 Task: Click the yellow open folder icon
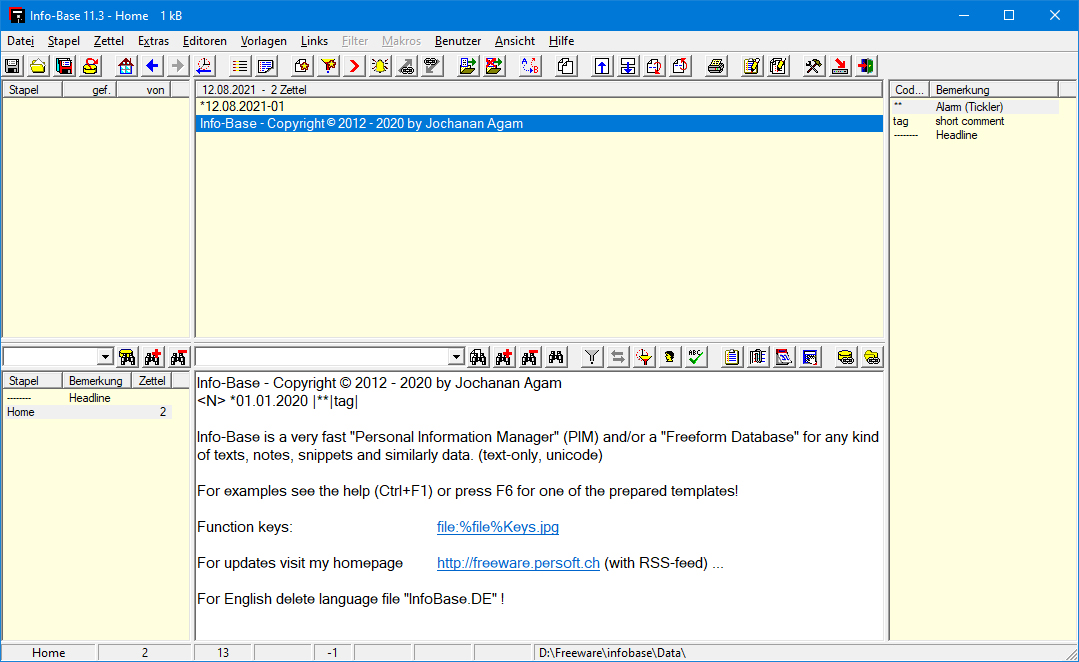click(x=39, y=66)
